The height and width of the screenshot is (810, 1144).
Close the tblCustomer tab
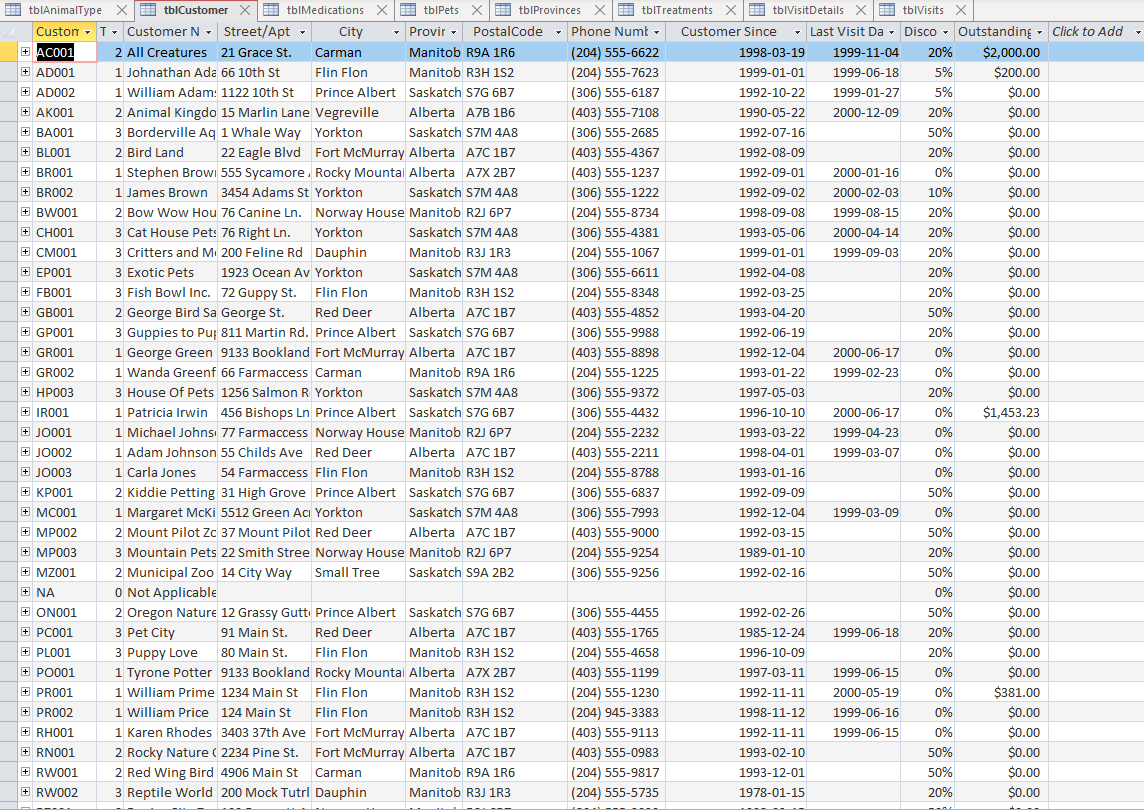click(x=244, y=11)
